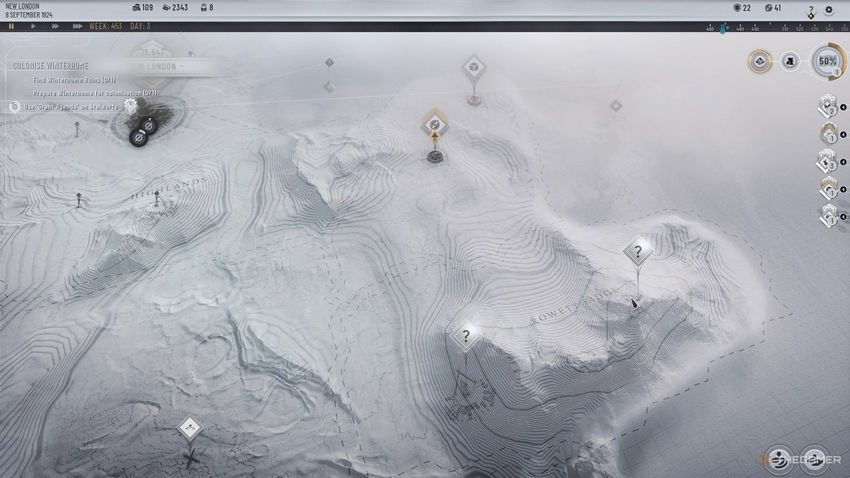
Task: Expand the first faction stack with badge 2
Action: coord(828,106)
